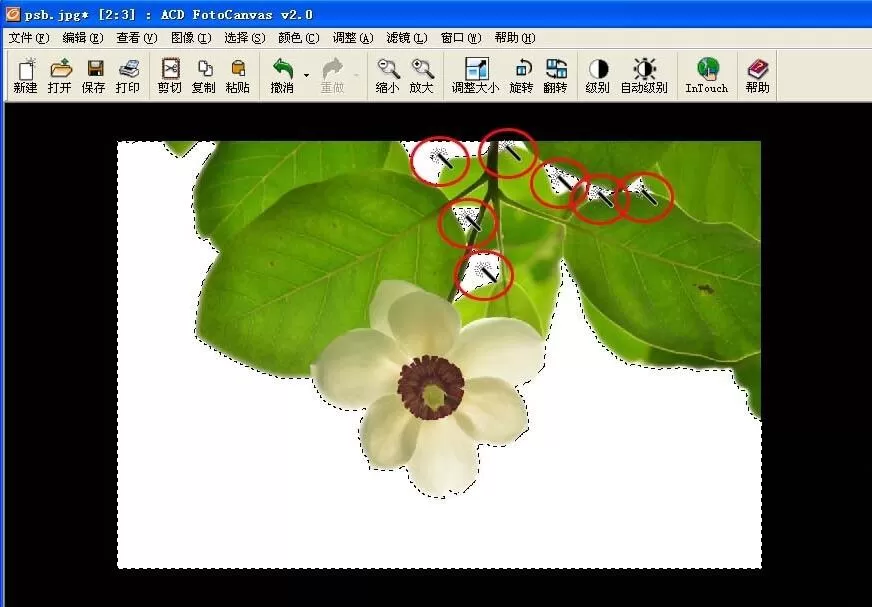Save the image using the 保存 icon
This screenshot has height=607, width=872.
(x=94, y=76)
